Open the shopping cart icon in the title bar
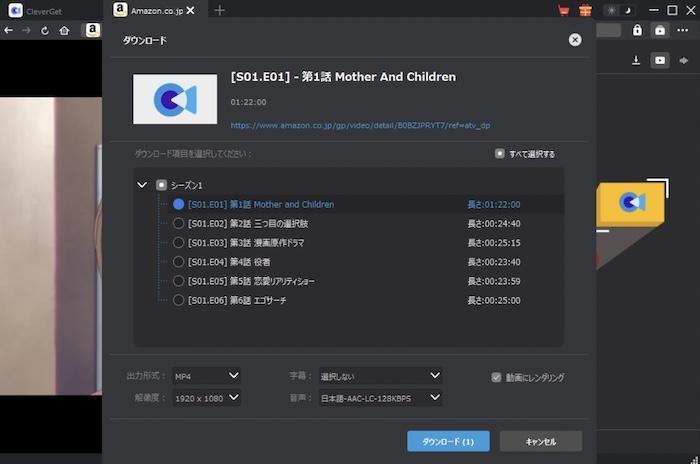Image resolution: width=700 pixels, height=464 pixels. pos(563,10)
